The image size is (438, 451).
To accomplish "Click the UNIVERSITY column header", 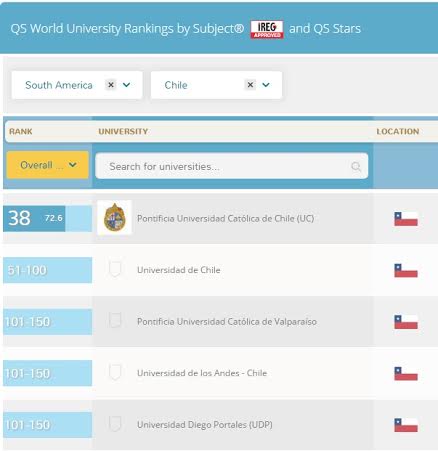I will 123,131.
